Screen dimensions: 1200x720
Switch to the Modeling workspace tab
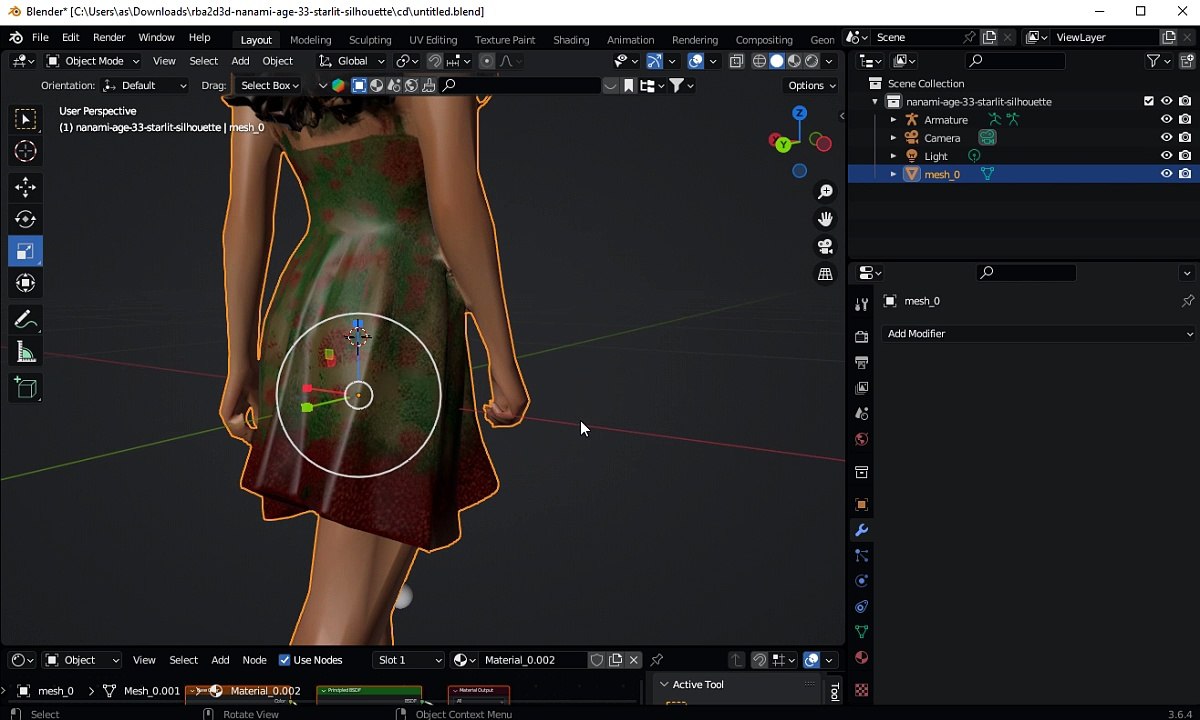[x=310, y=40]
